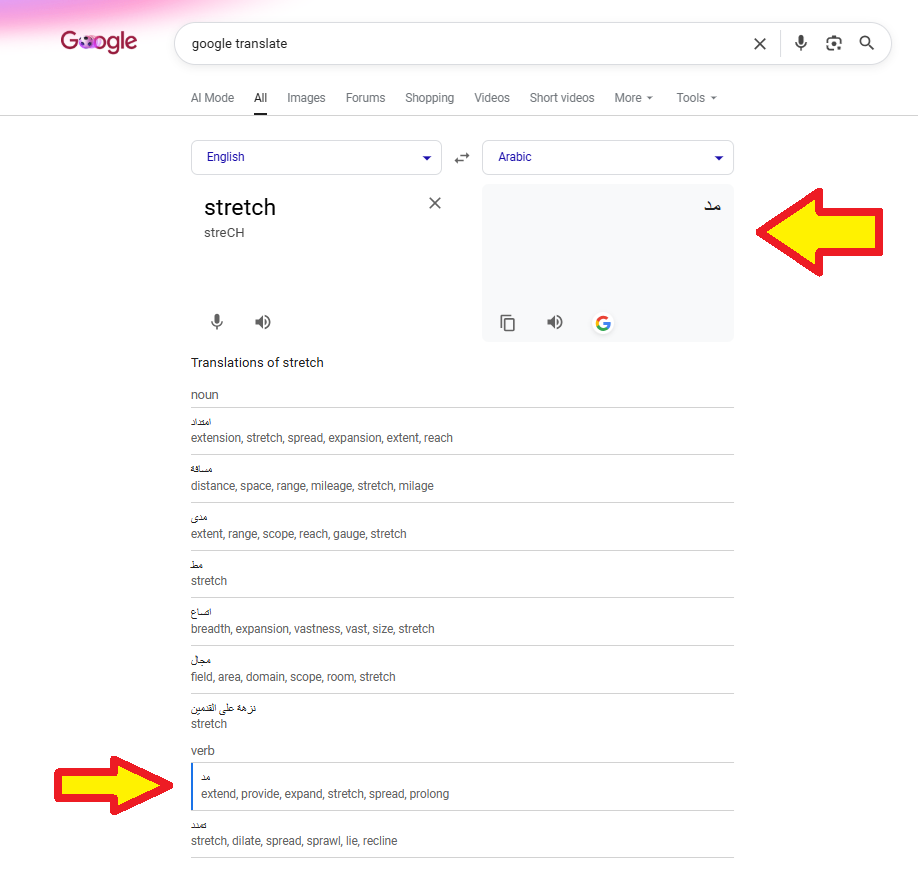Copy the Arabic translation
Screen dimensions: 918x869
[507, 323]
